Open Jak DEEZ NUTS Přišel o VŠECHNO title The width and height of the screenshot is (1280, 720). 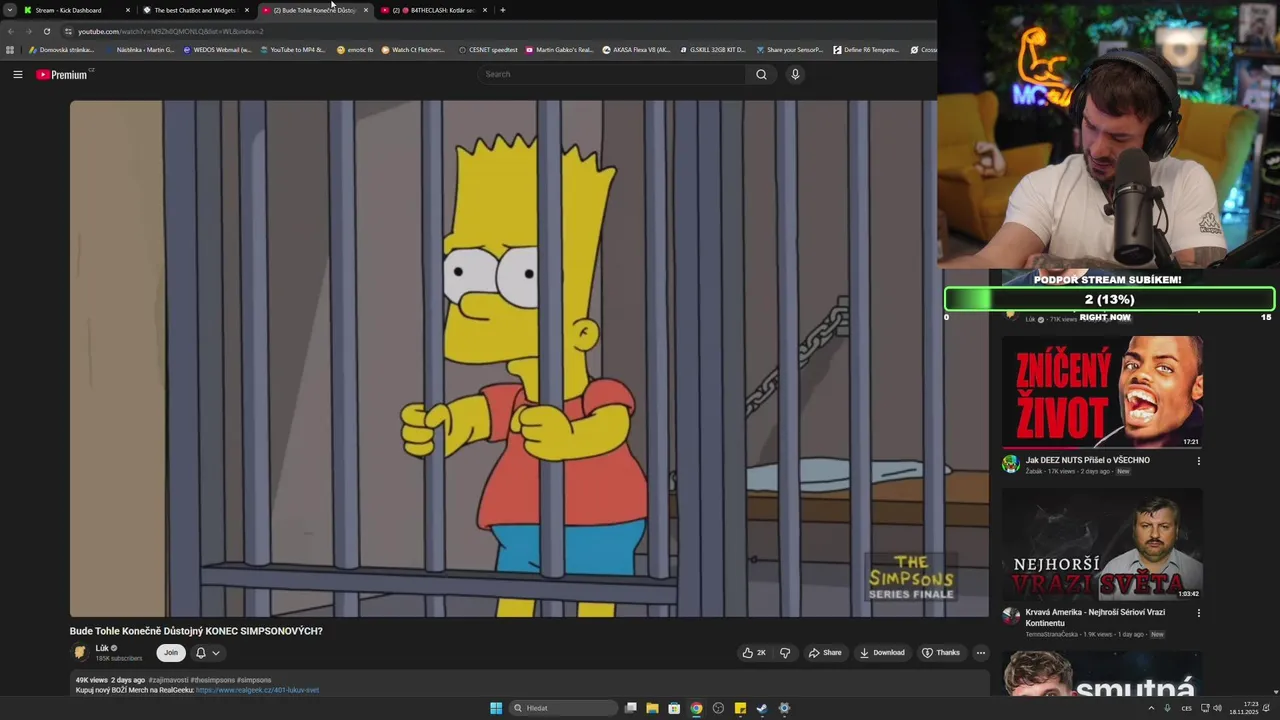click(x=1087, y=460)
